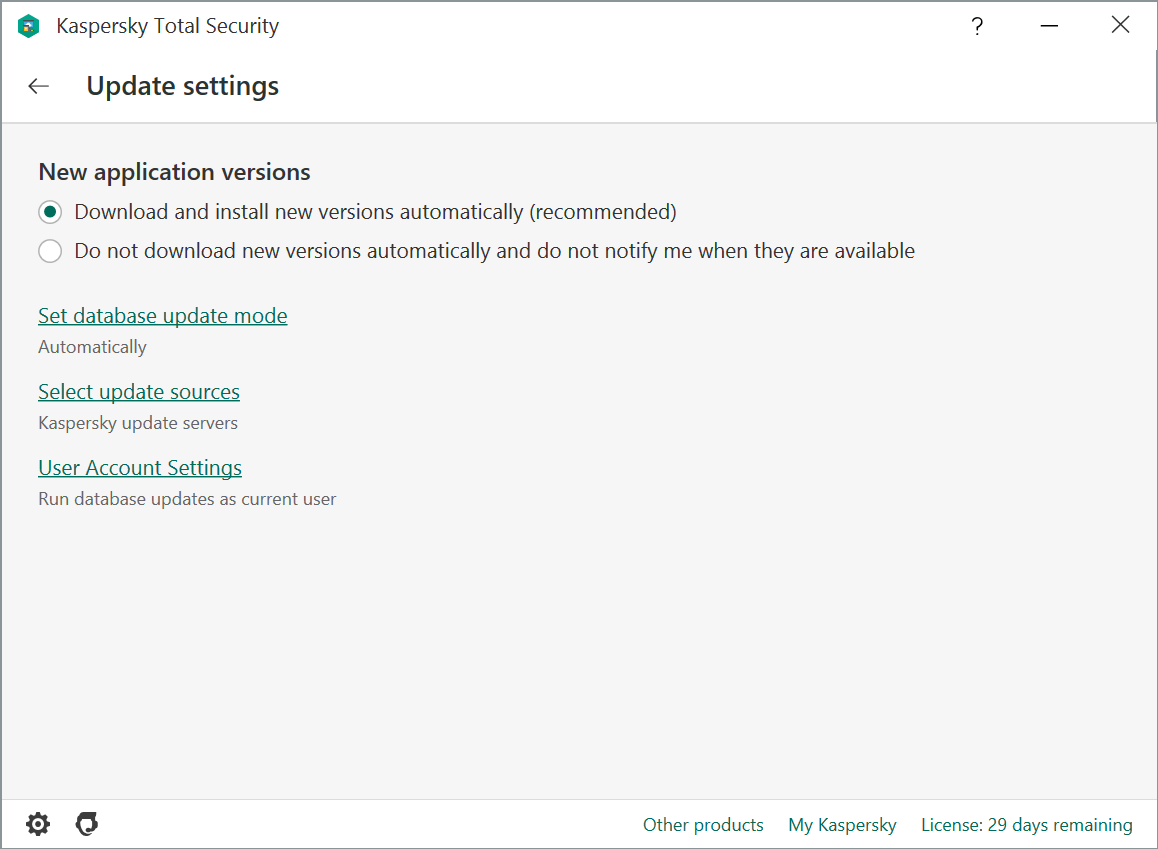The width and height of the screenshot is (1158, 849).
Task: Close the Kaspersky Total Security window
Action: pyautogui.click(x=1120, y=25)
